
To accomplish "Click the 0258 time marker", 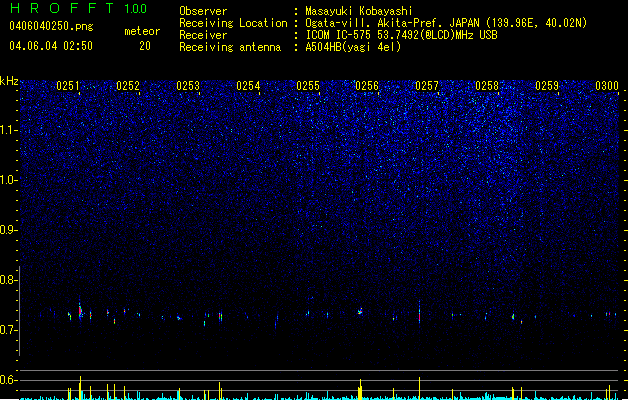I will (x=487, y=86).
